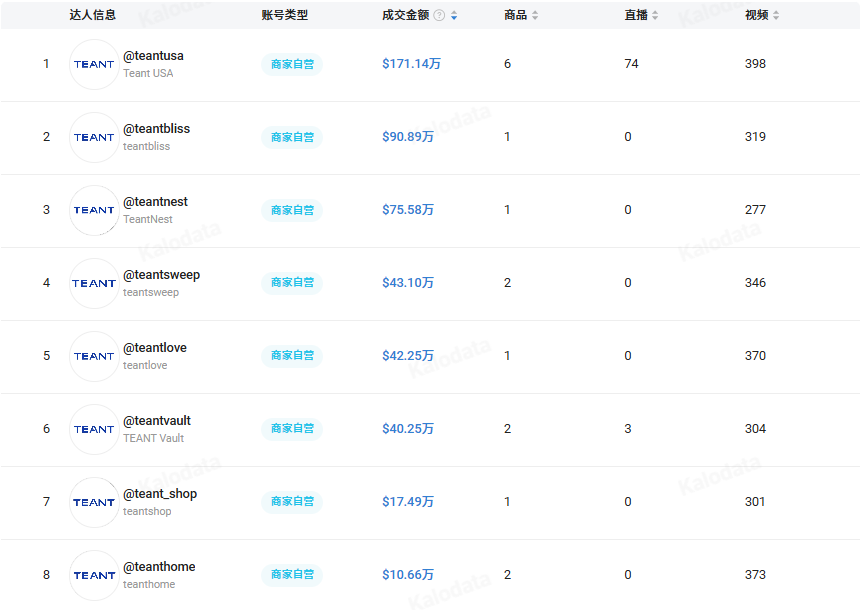Open the @teanthome username link
Viewport: 861px width, 610px height.
(x=157, y=566)
